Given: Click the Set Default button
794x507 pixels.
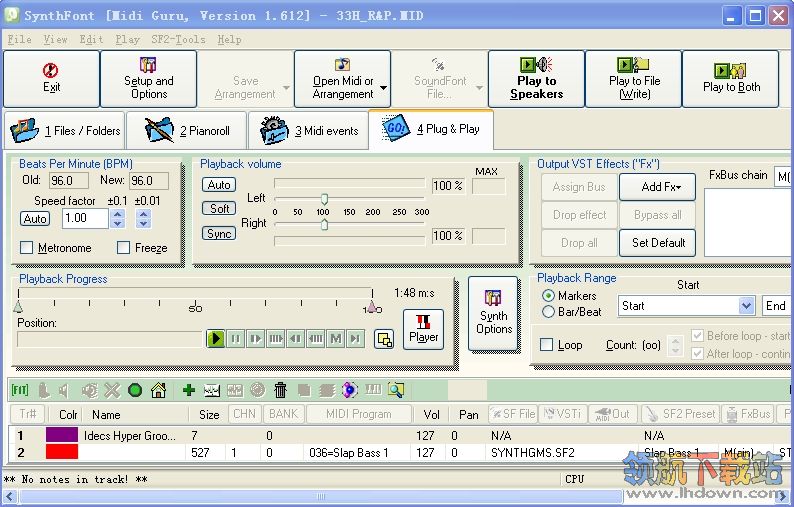Looking at the screenshot, I should coord(657,243).
